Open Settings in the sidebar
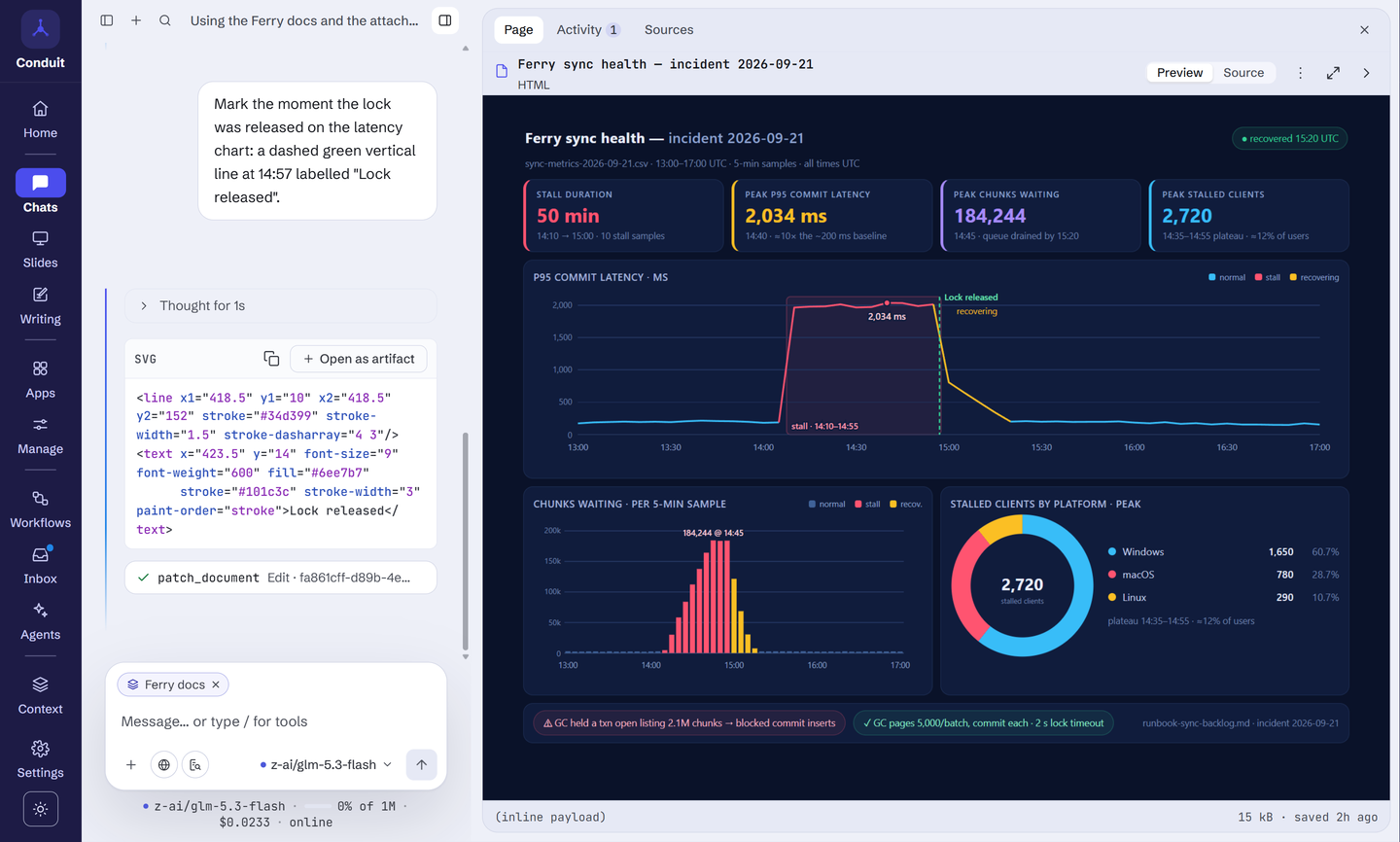 click(x=40, y=760)
